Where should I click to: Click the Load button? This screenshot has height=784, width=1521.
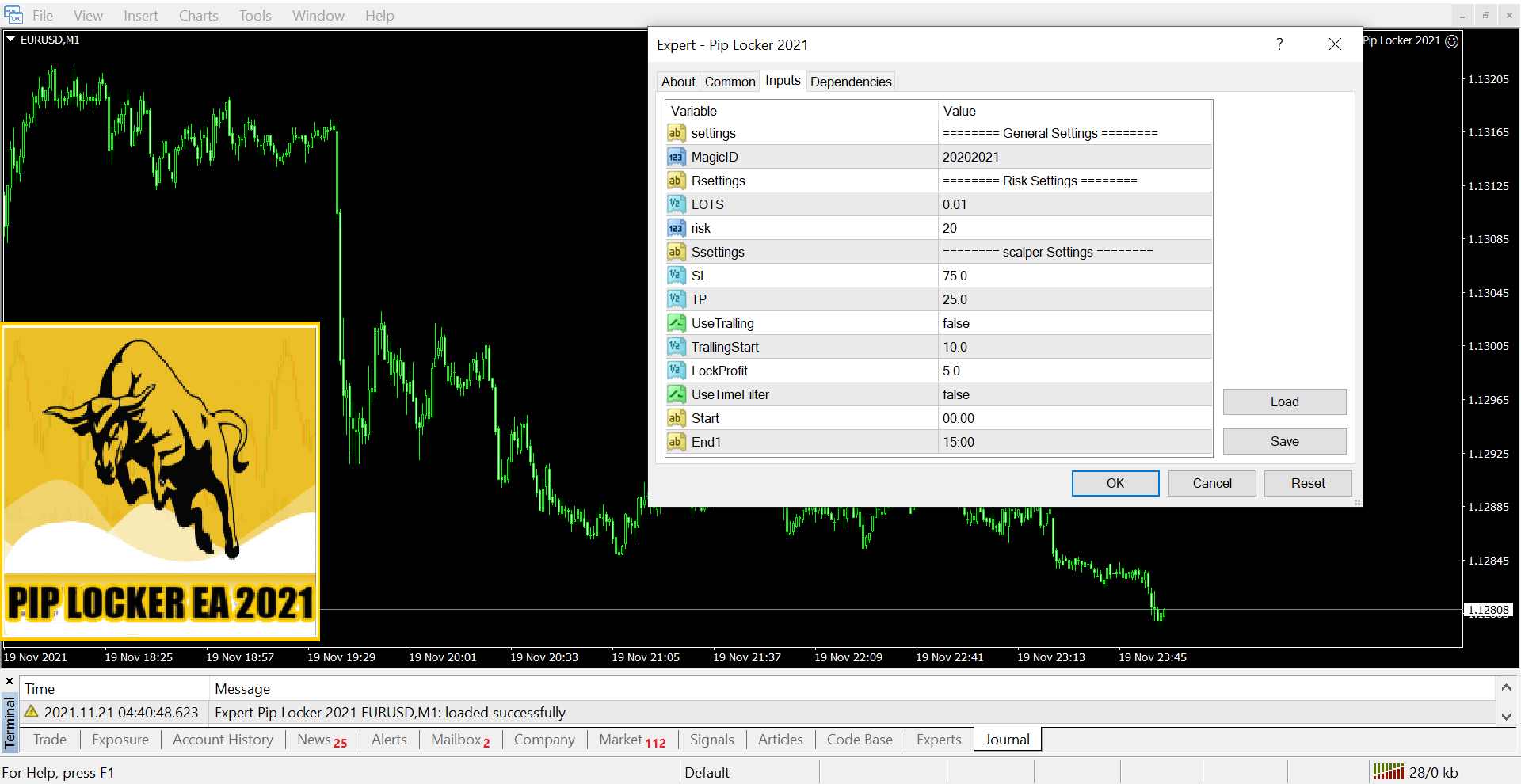coord(1284,402)
